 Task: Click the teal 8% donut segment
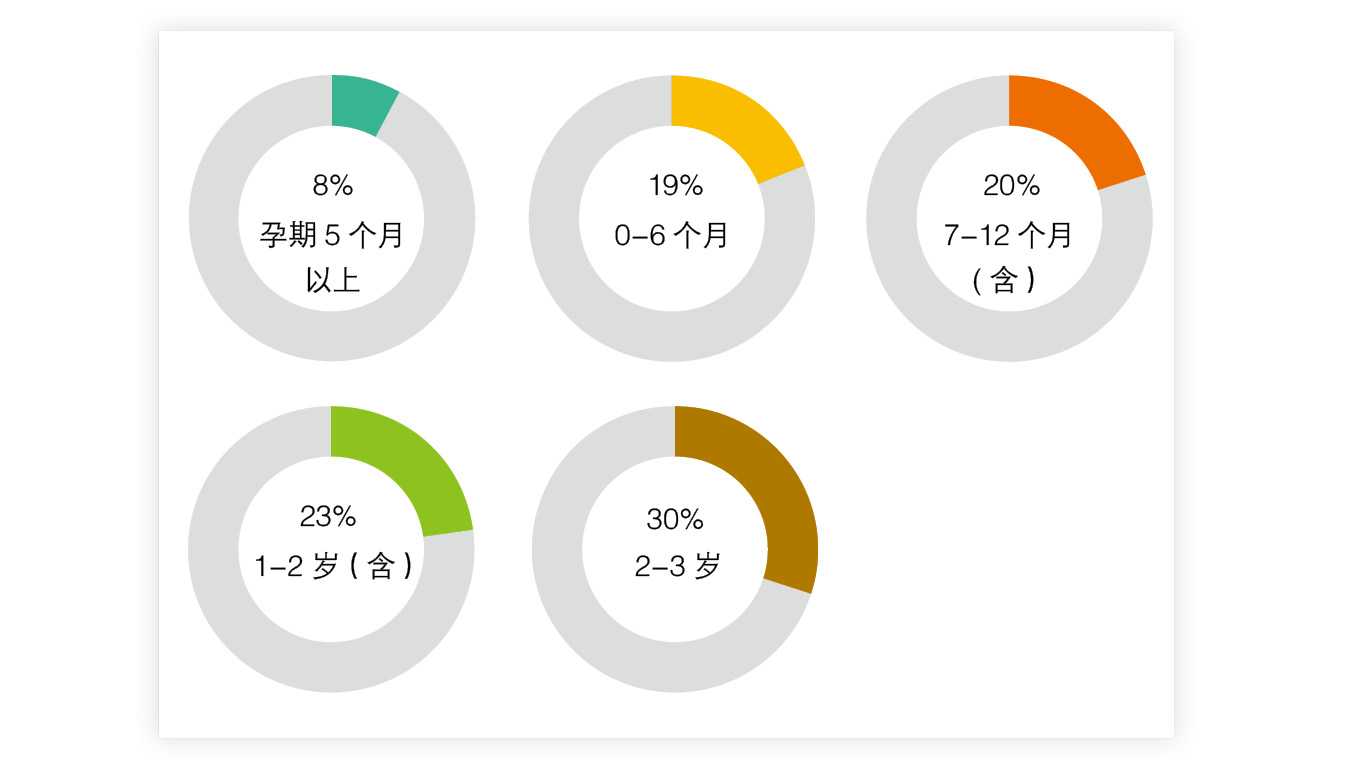click(x=360, y=104)
